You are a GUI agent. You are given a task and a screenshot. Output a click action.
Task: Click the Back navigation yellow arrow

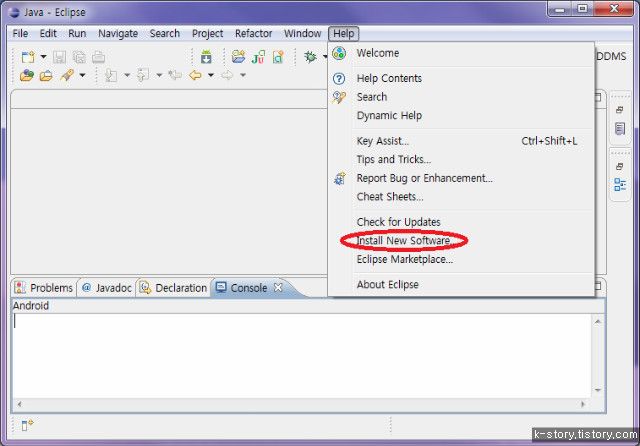point(196,75)
